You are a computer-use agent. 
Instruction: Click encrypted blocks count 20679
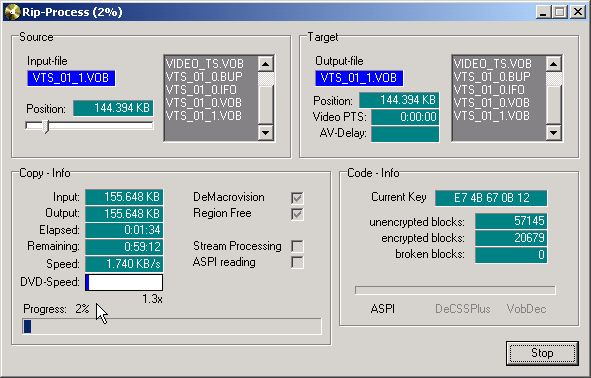coord(511,238)
